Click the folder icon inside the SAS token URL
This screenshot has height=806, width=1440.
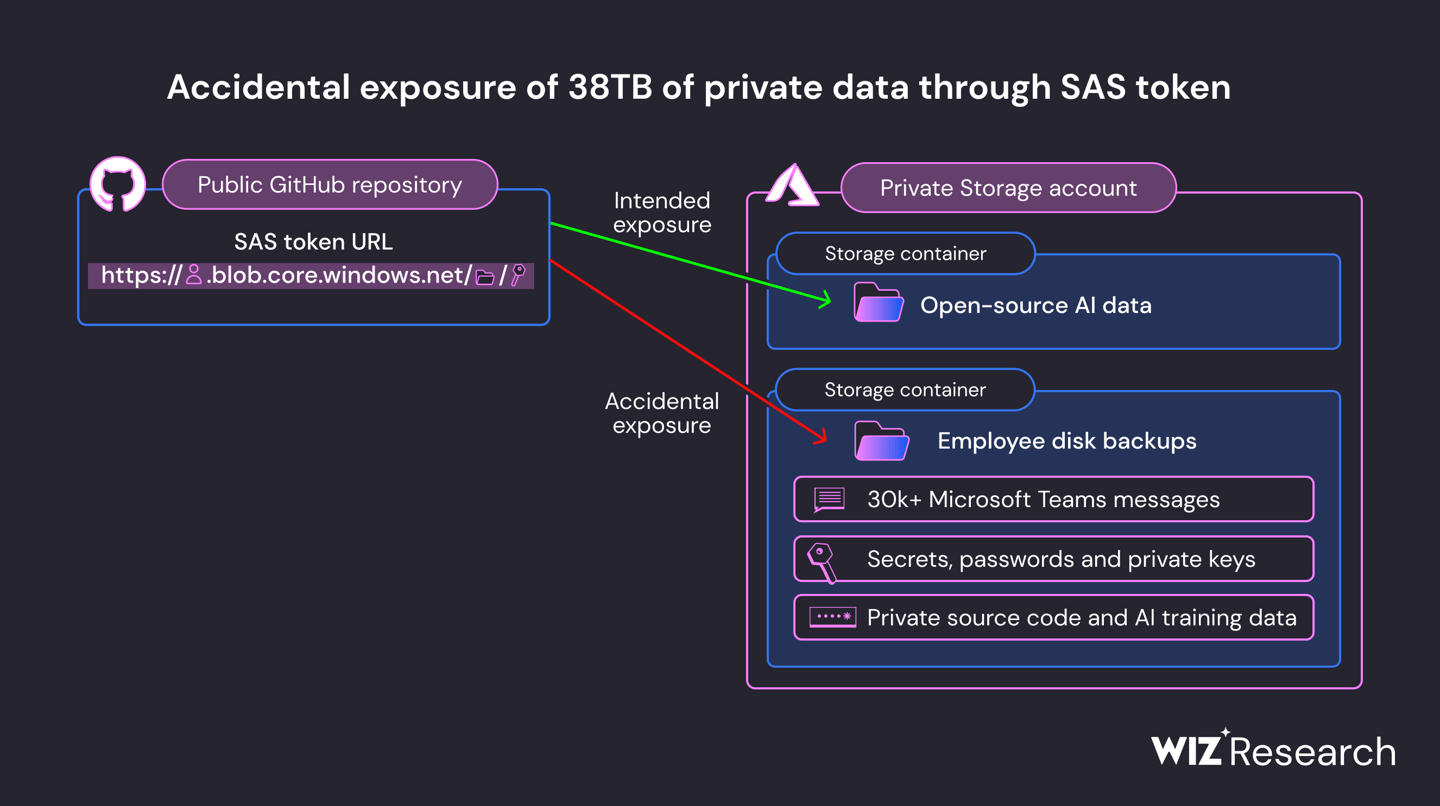[x=484, y=275]
